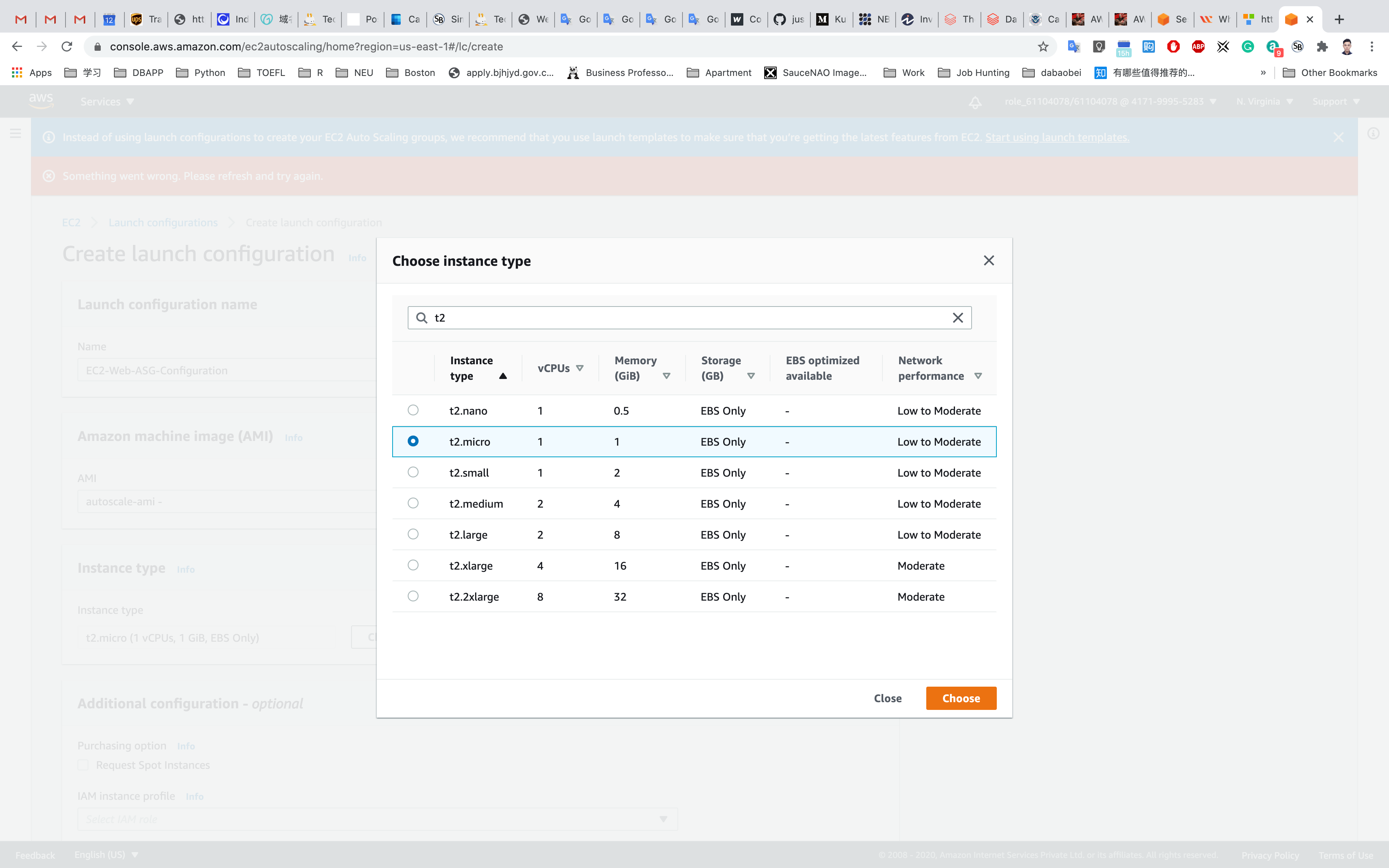This screenshot has width=1389, height=868.
Task: Click the browser reload icon
Action: [67, 46]
